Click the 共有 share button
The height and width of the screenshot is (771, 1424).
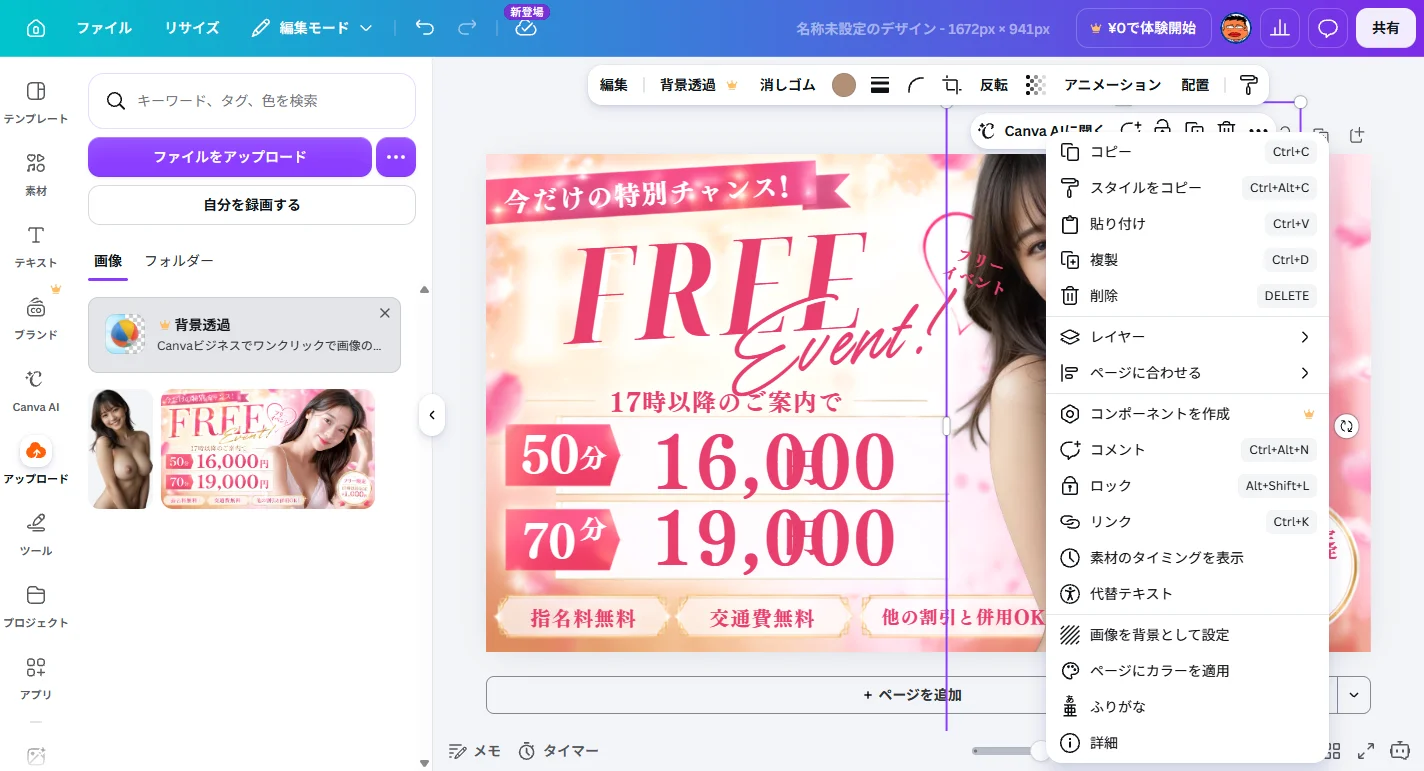pos(1386,28)
